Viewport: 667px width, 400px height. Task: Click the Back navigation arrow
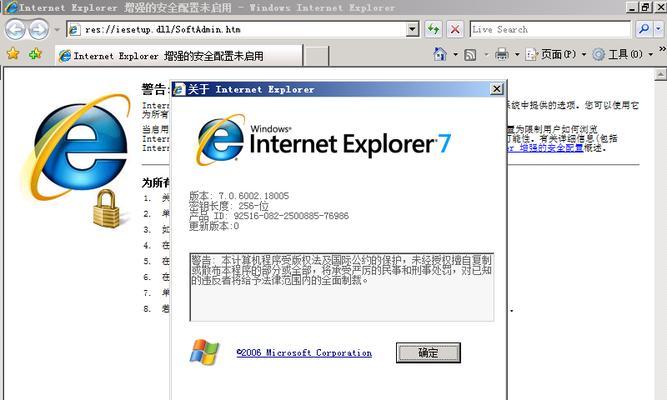15,30
